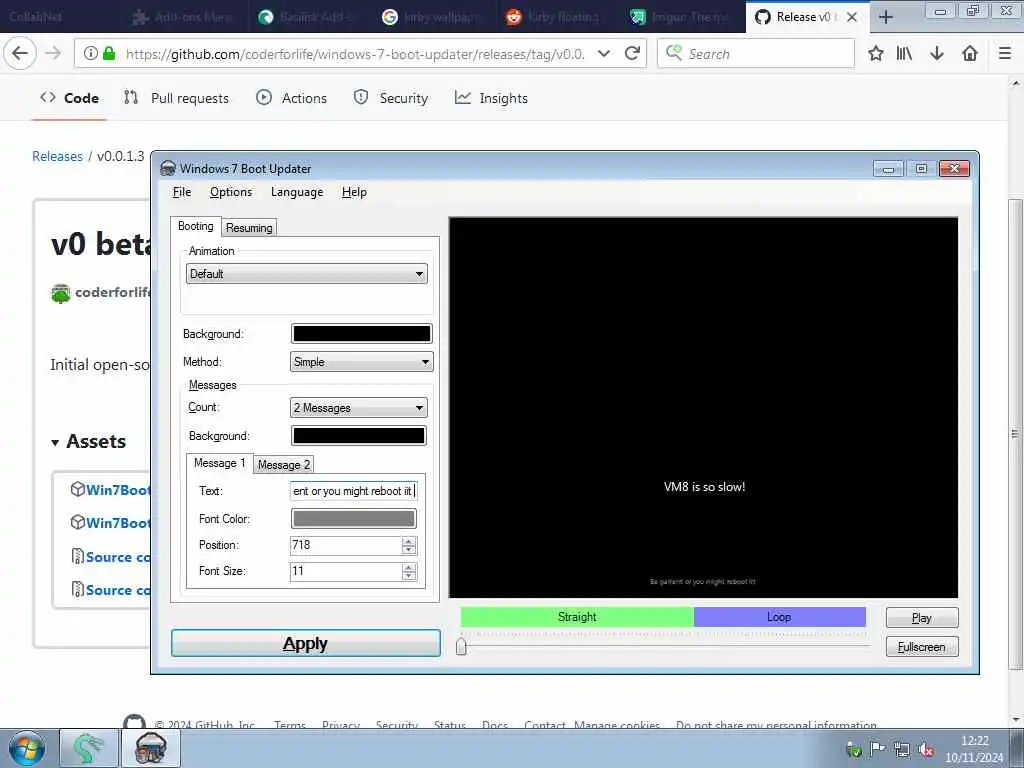This screenshot has width=1024, height=768.
Task: Click the Fullscreen button
Action: (x=921, y=647)
